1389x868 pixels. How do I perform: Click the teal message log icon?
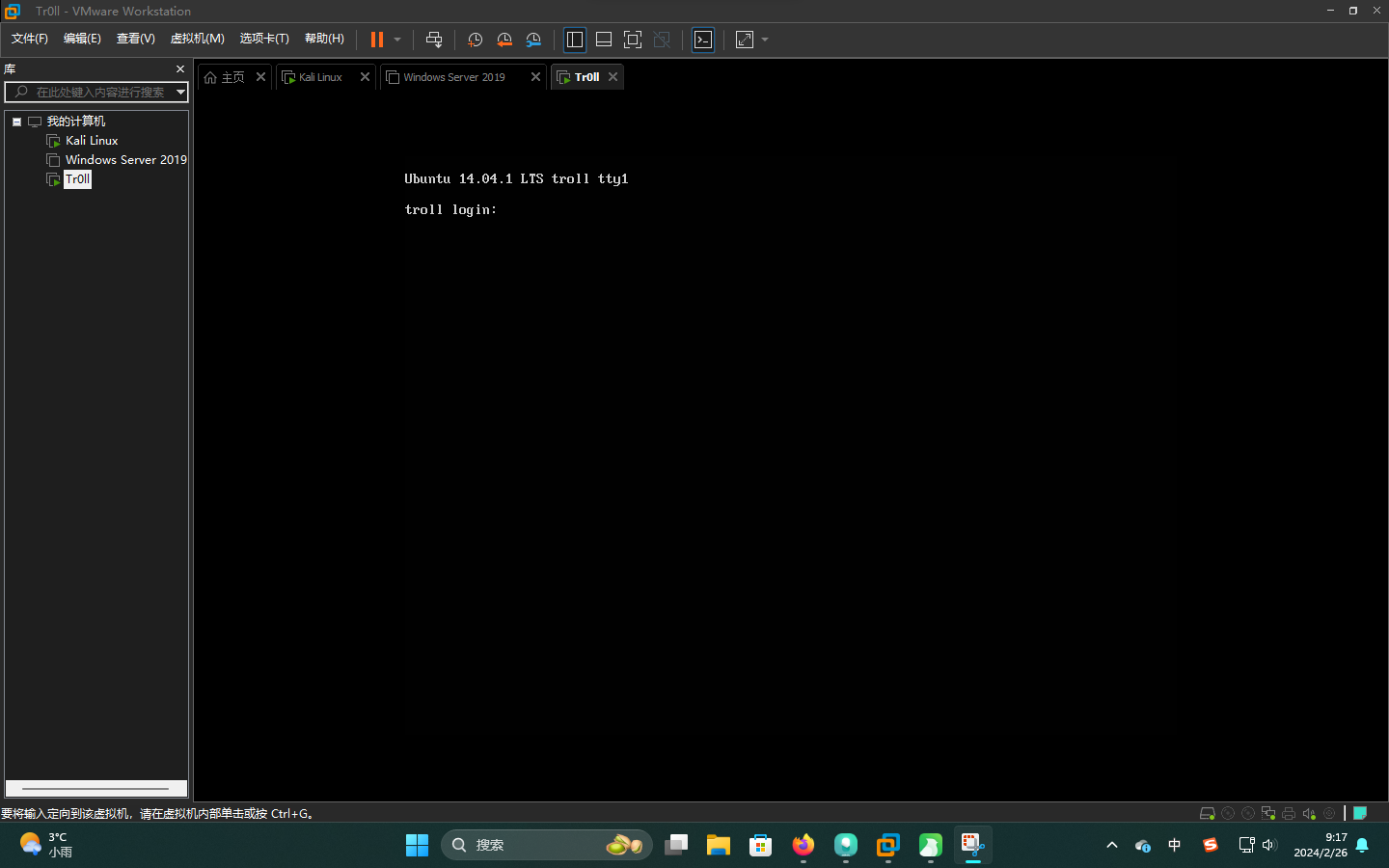click(1360, 813)
